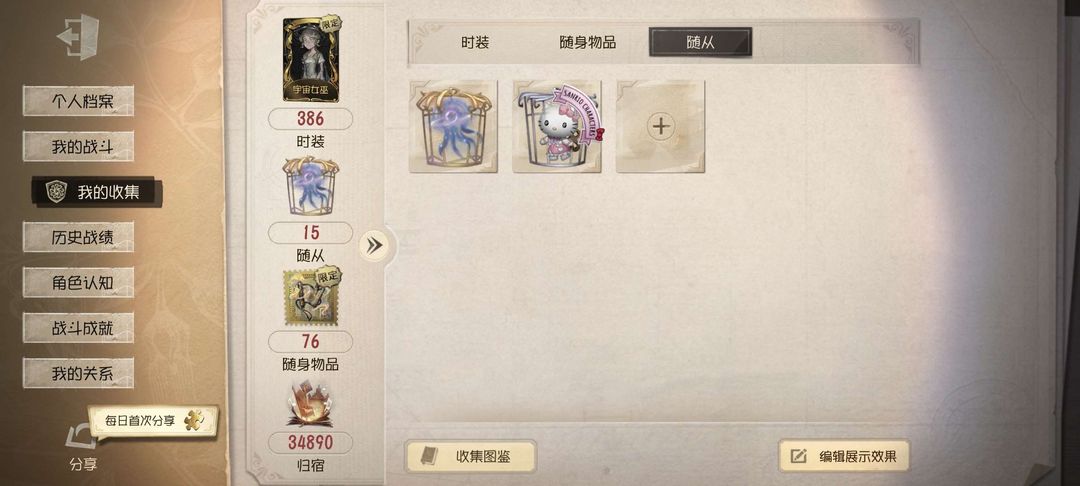Screen dimensions: 1080x486
Task: Add a follower with the plus slot
Action: [661, 126]
